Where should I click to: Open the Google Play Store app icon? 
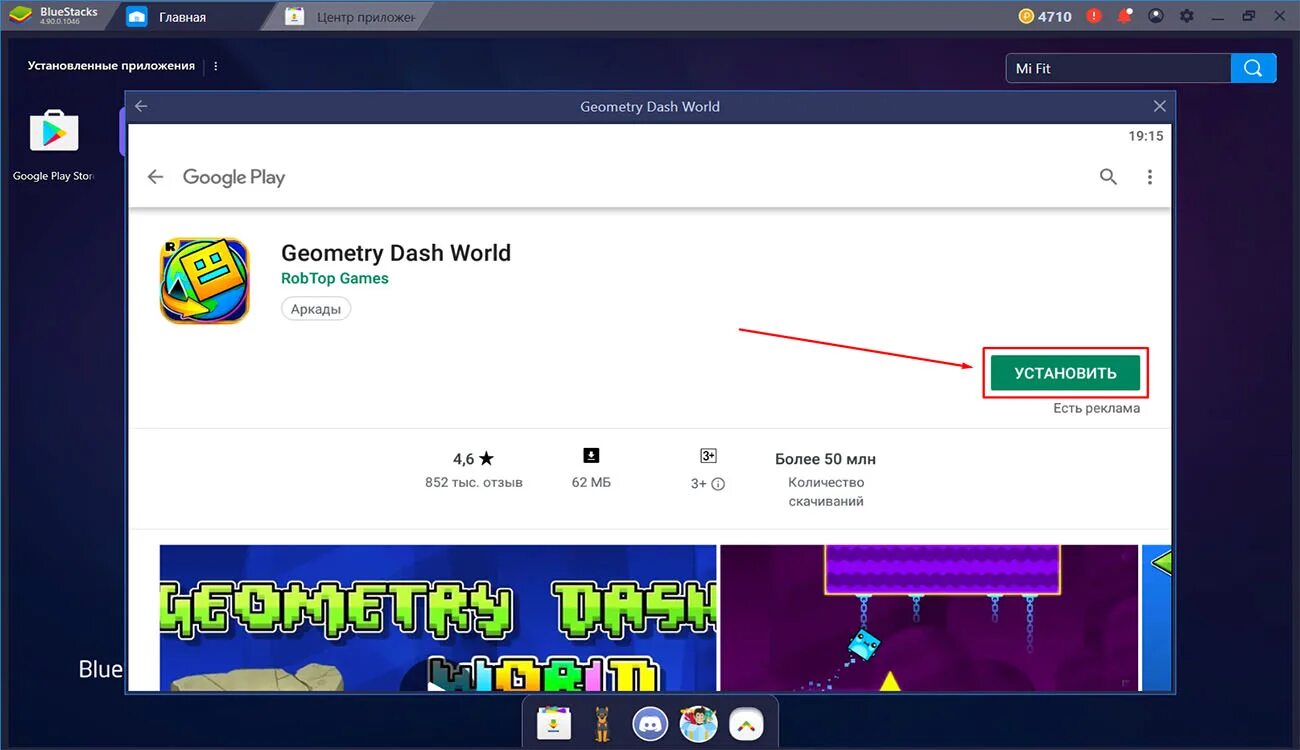click(54, 133)
